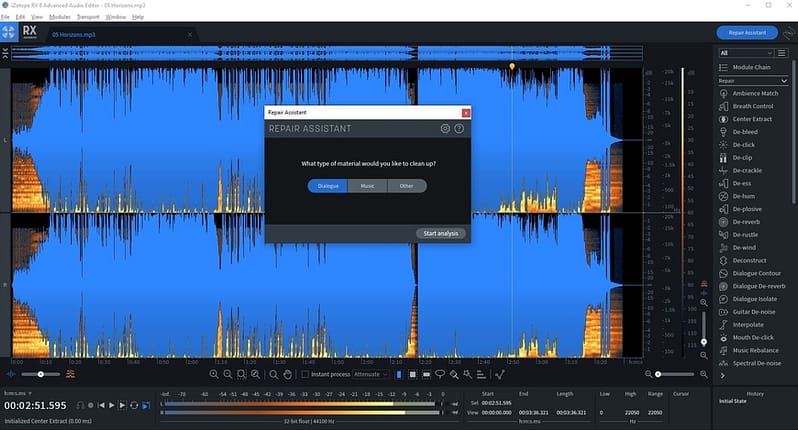The image size is (798, 430).
Task: Select Music material type
Action: [367, 186]
